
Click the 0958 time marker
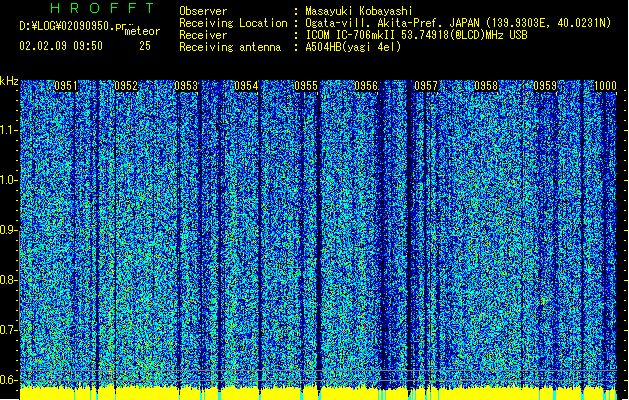[486, 86]
